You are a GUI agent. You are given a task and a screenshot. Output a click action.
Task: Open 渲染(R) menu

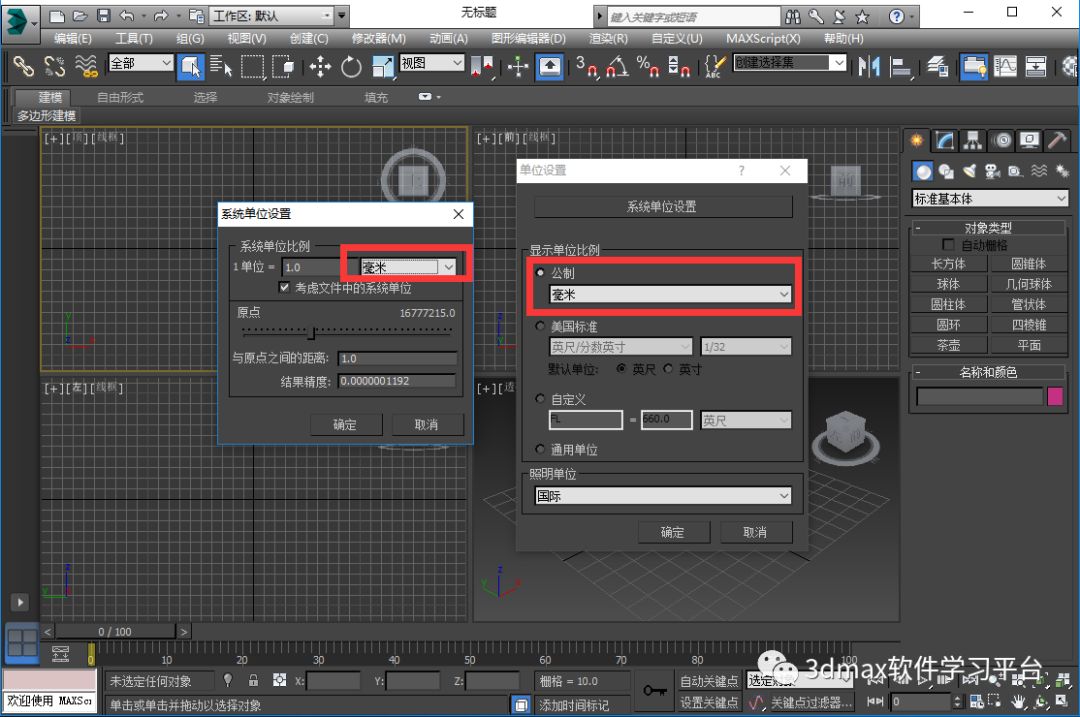click(608, 39)
